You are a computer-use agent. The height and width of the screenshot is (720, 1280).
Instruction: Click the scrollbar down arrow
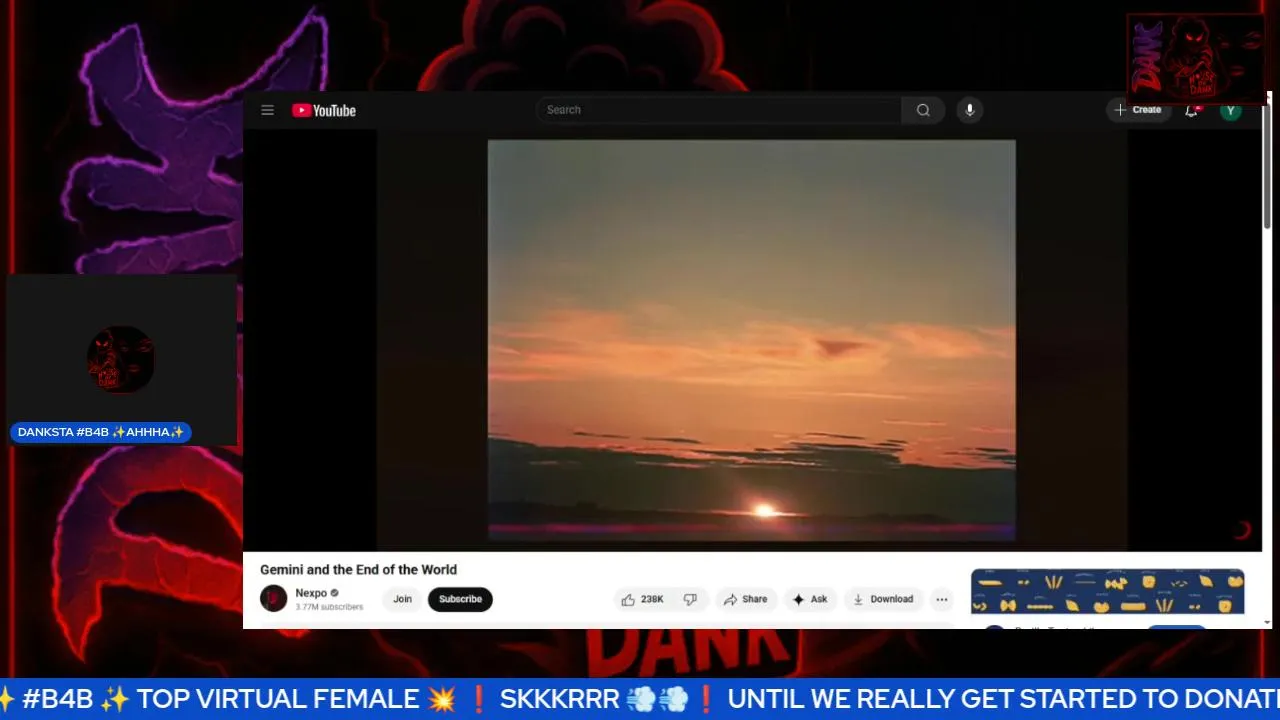pyautogui.click(x=1267, y=622)
